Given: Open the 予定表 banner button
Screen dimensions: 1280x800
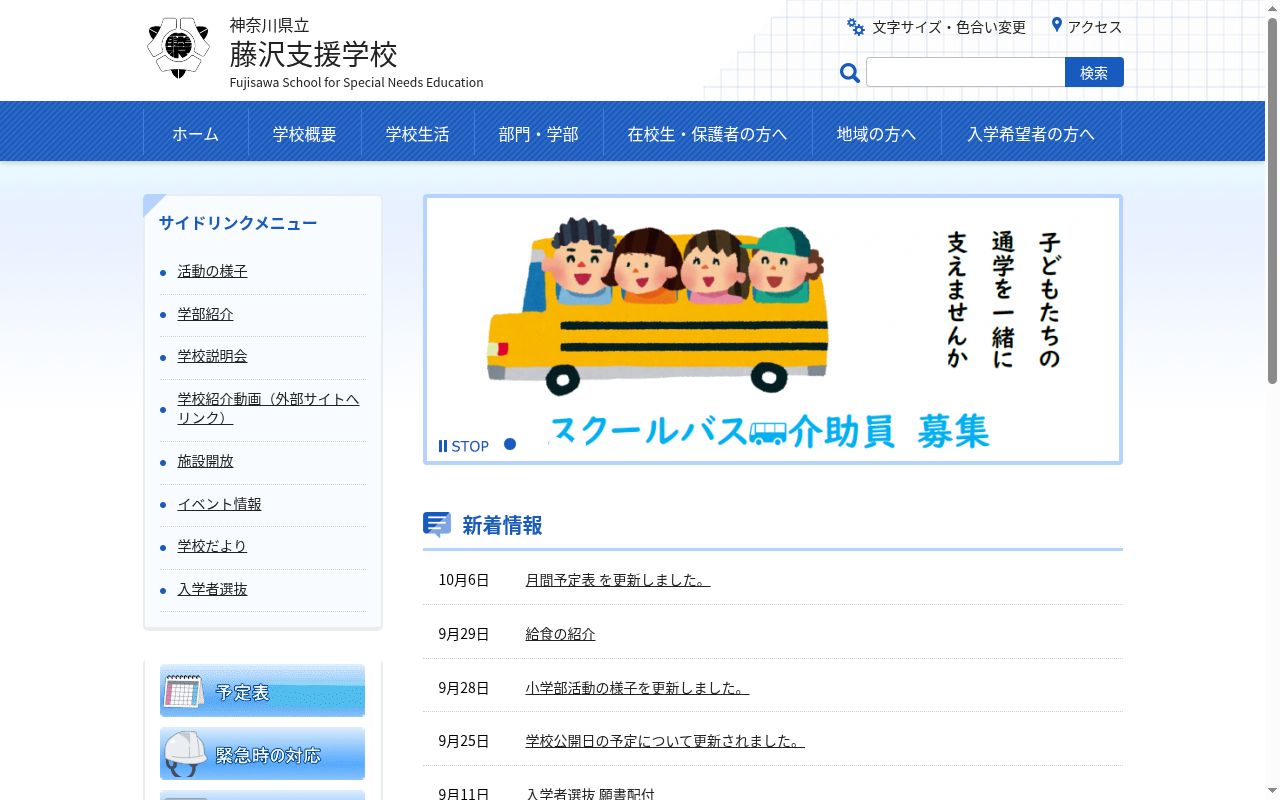Looking at the screenshot, I should coord(262,691).
